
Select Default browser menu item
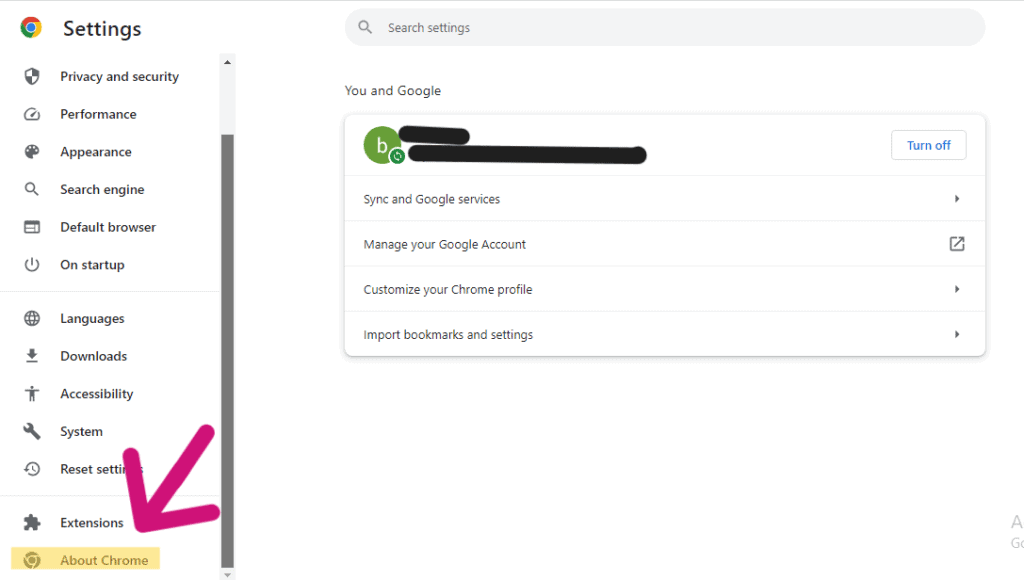(108, 227)
